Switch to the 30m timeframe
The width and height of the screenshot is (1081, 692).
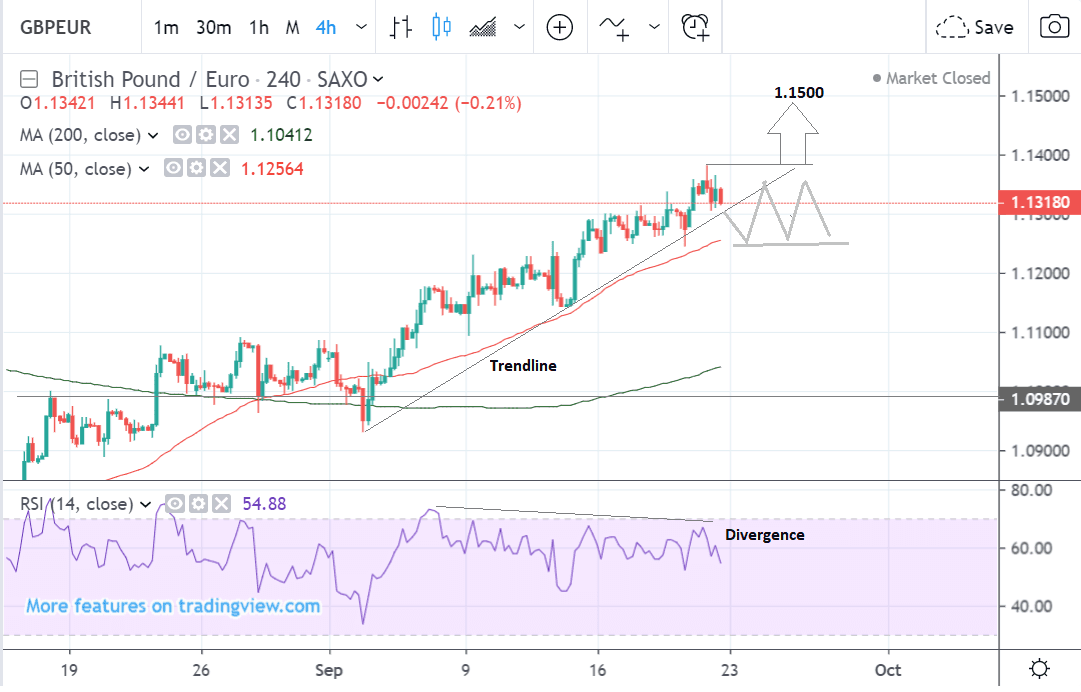coord(213,27)
